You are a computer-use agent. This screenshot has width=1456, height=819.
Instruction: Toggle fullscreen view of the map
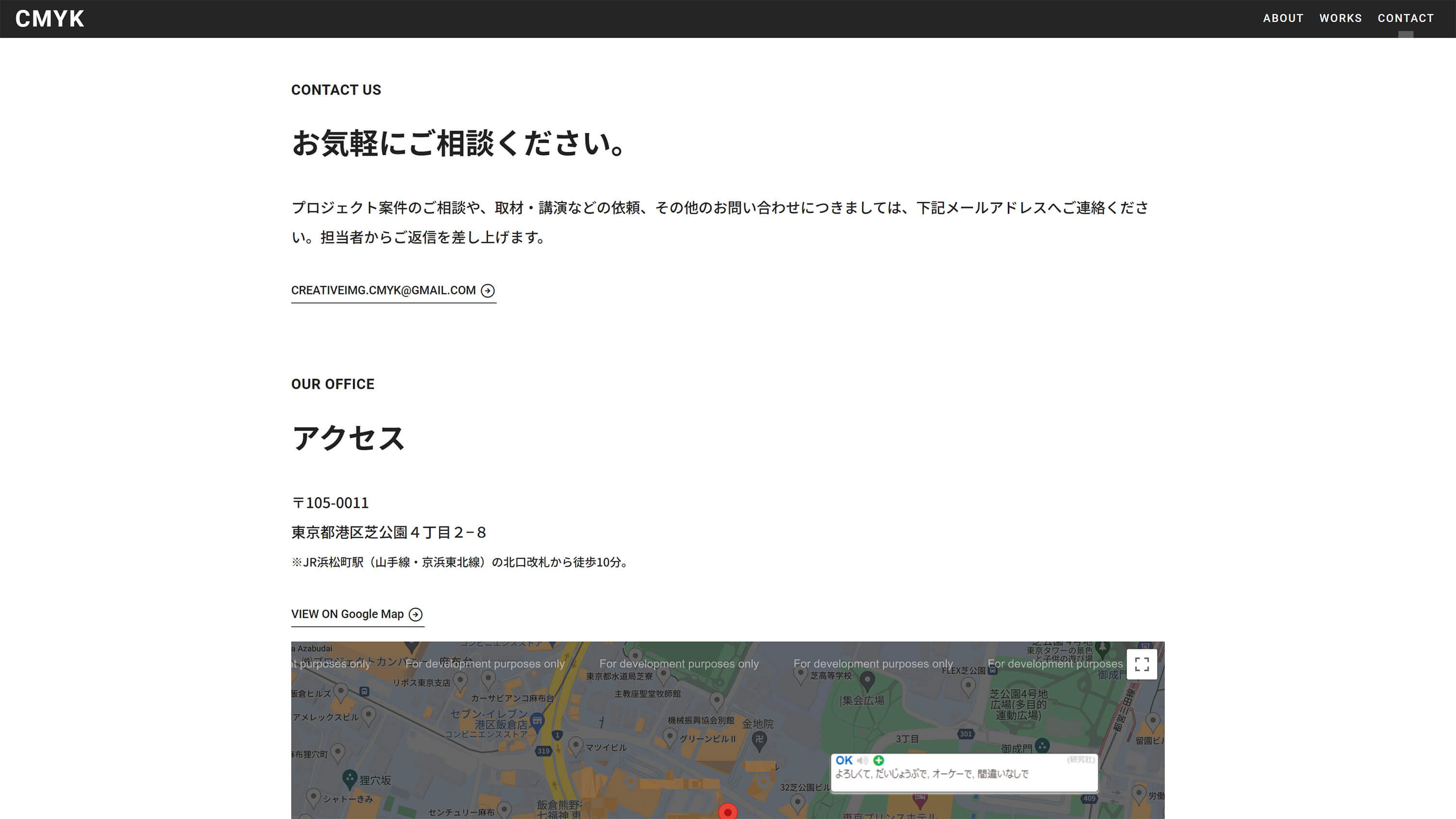[x=1141, y=664]
